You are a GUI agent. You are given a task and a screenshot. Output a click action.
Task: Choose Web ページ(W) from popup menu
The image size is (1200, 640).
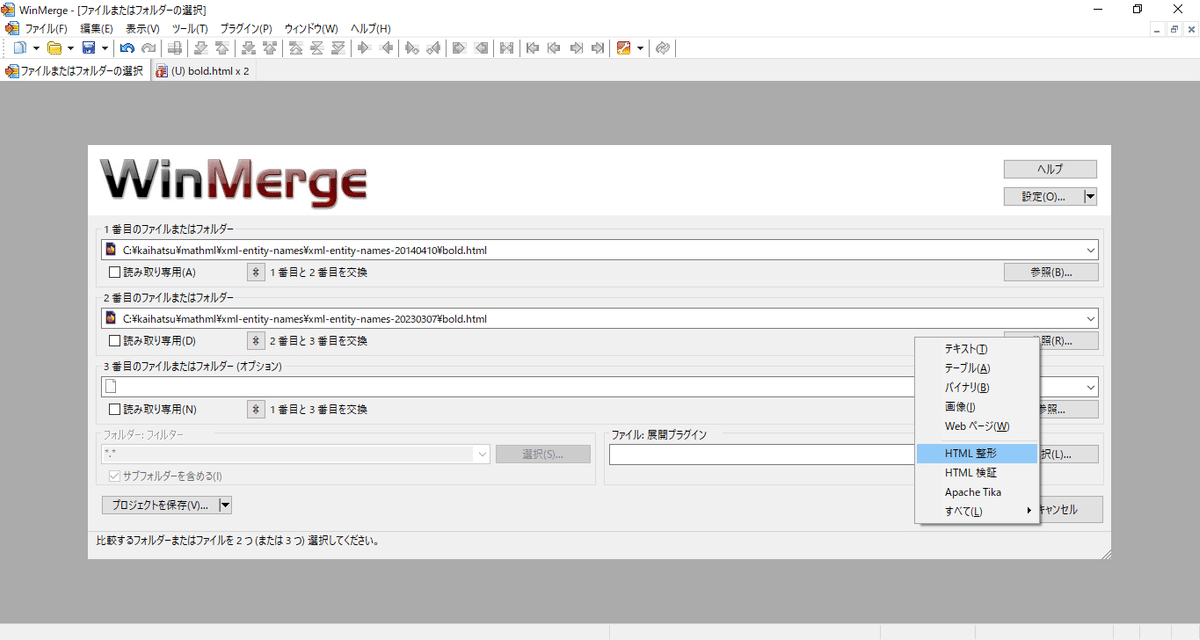pyautogui.click(x=977, y=426)
